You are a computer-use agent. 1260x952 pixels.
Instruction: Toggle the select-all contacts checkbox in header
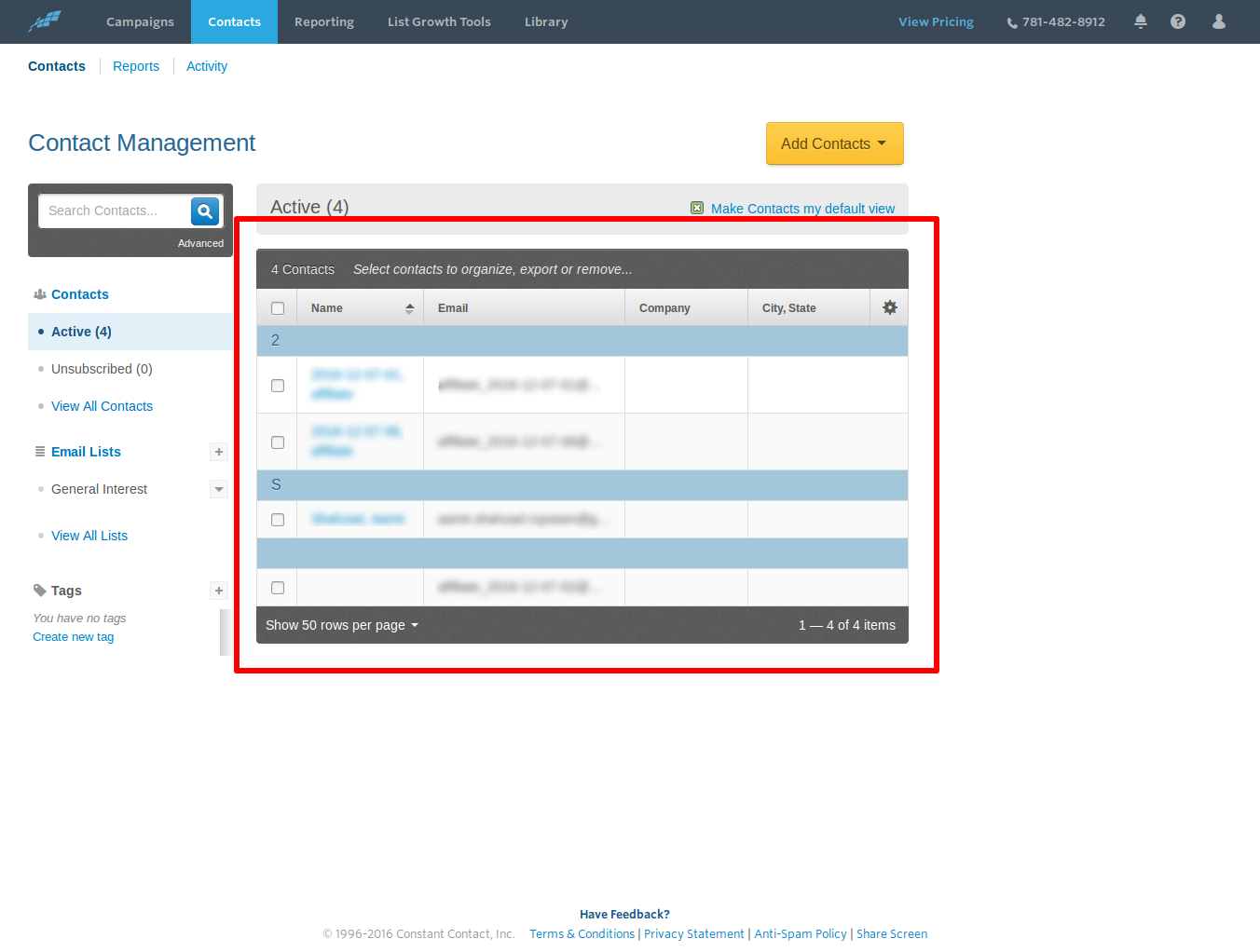[x=278, y=308]
